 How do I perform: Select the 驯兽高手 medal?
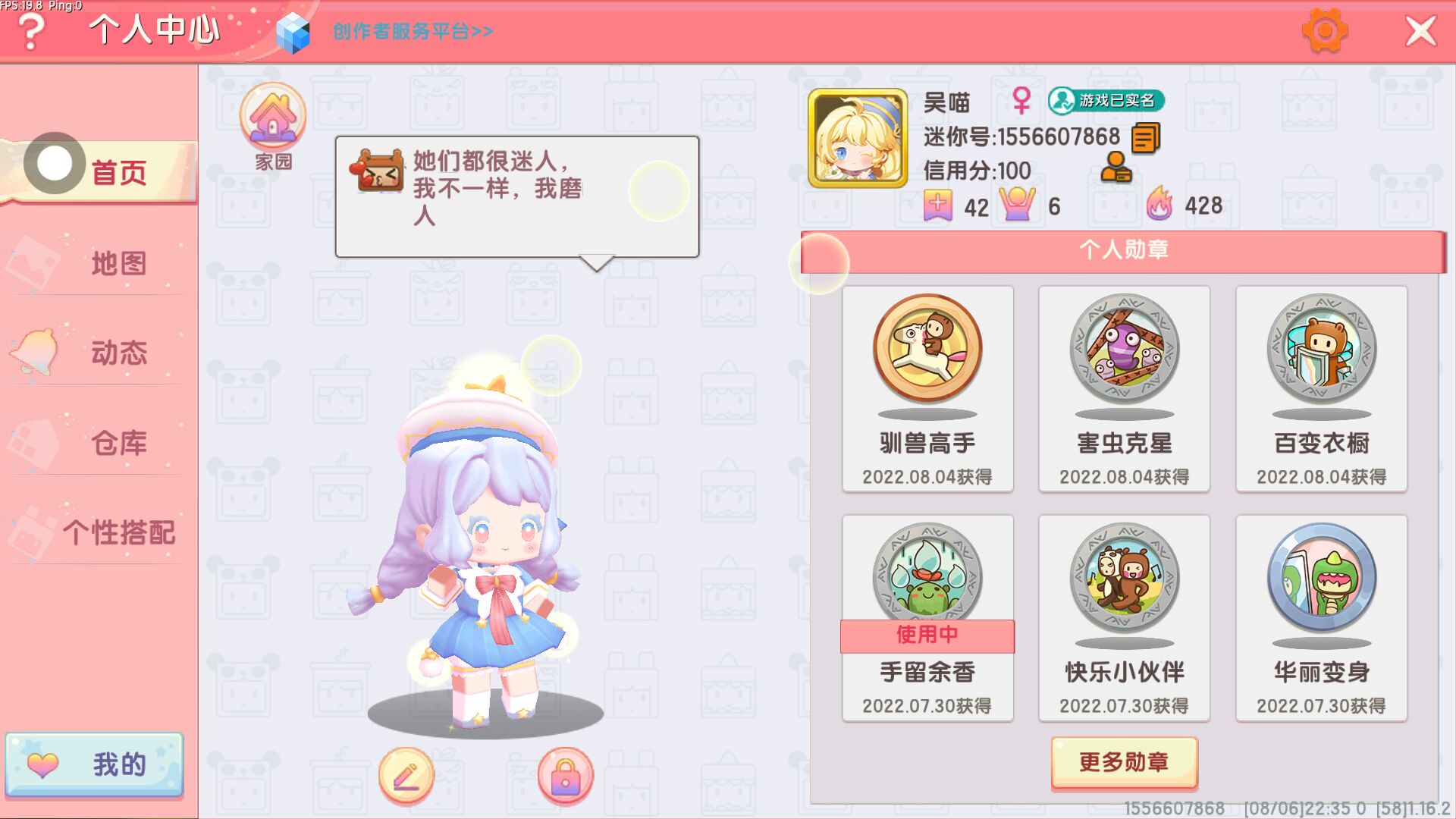tap(927, 389)
